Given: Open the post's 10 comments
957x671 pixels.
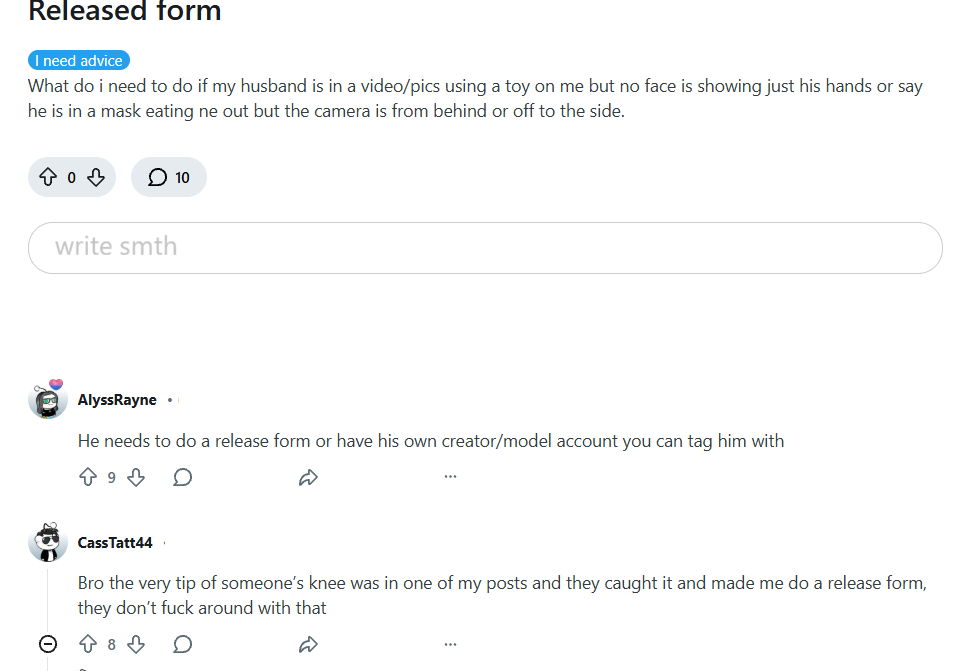Looking at the screenshot, I should tap(169, 178).
